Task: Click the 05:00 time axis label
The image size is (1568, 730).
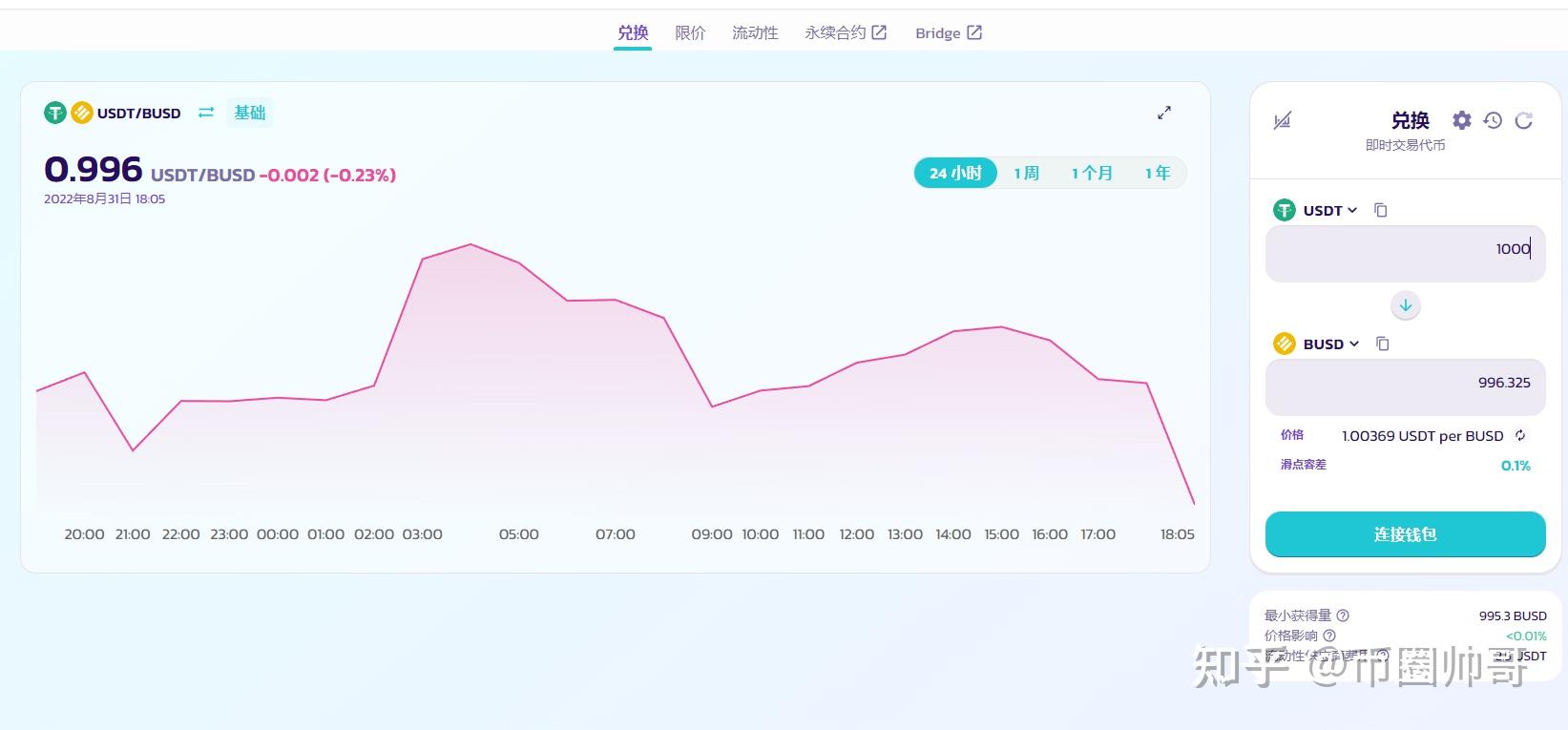Action: (x=519, y=534)
